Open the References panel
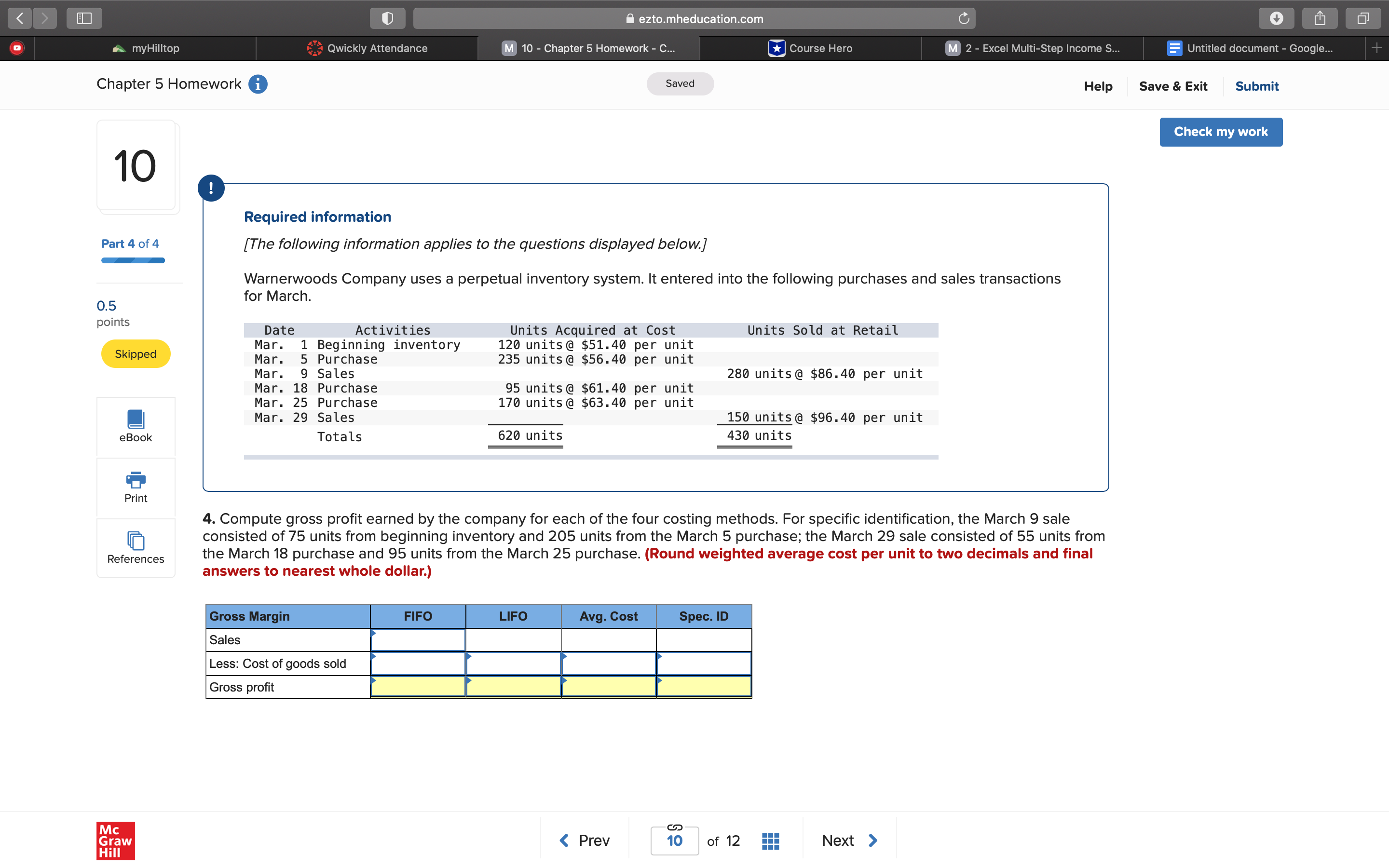The image size is (1389, 868). point(136,547)
